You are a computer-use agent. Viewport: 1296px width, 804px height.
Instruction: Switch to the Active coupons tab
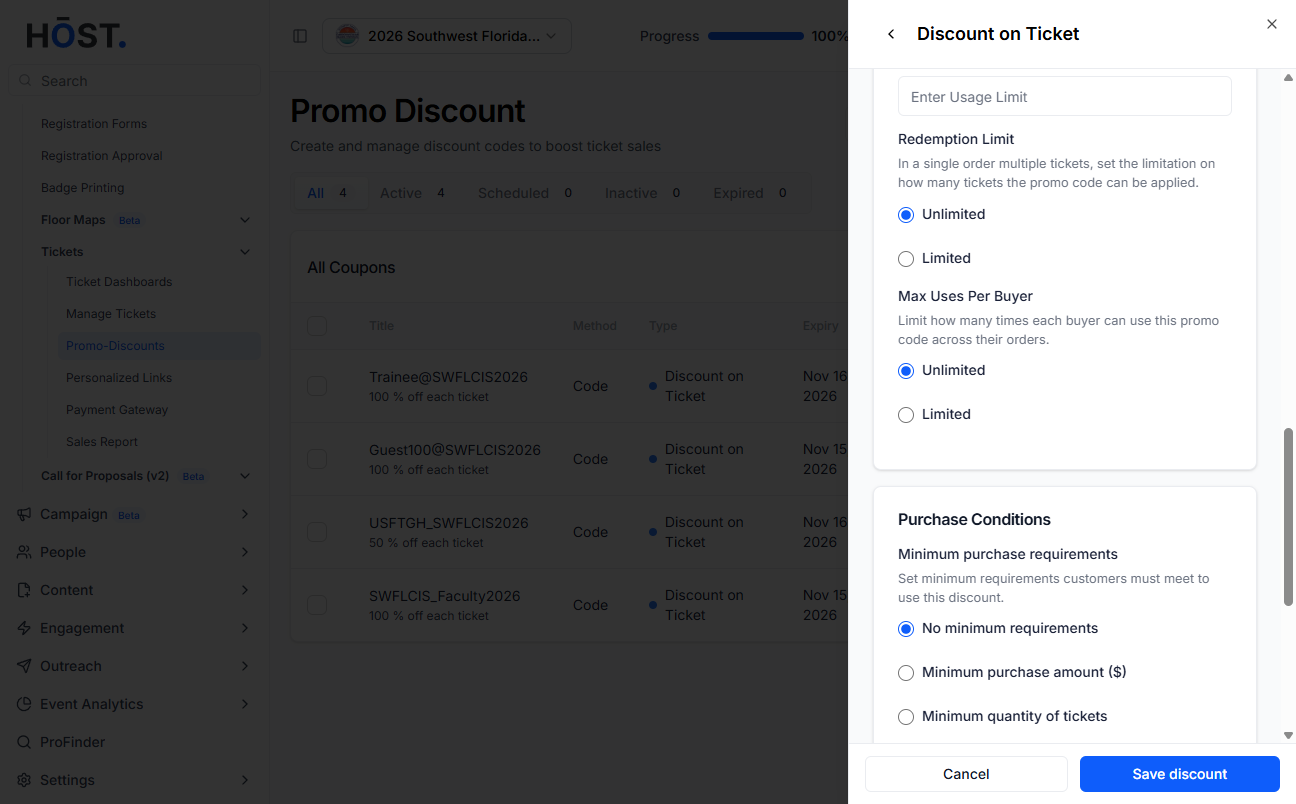click(x=413, y=193)
